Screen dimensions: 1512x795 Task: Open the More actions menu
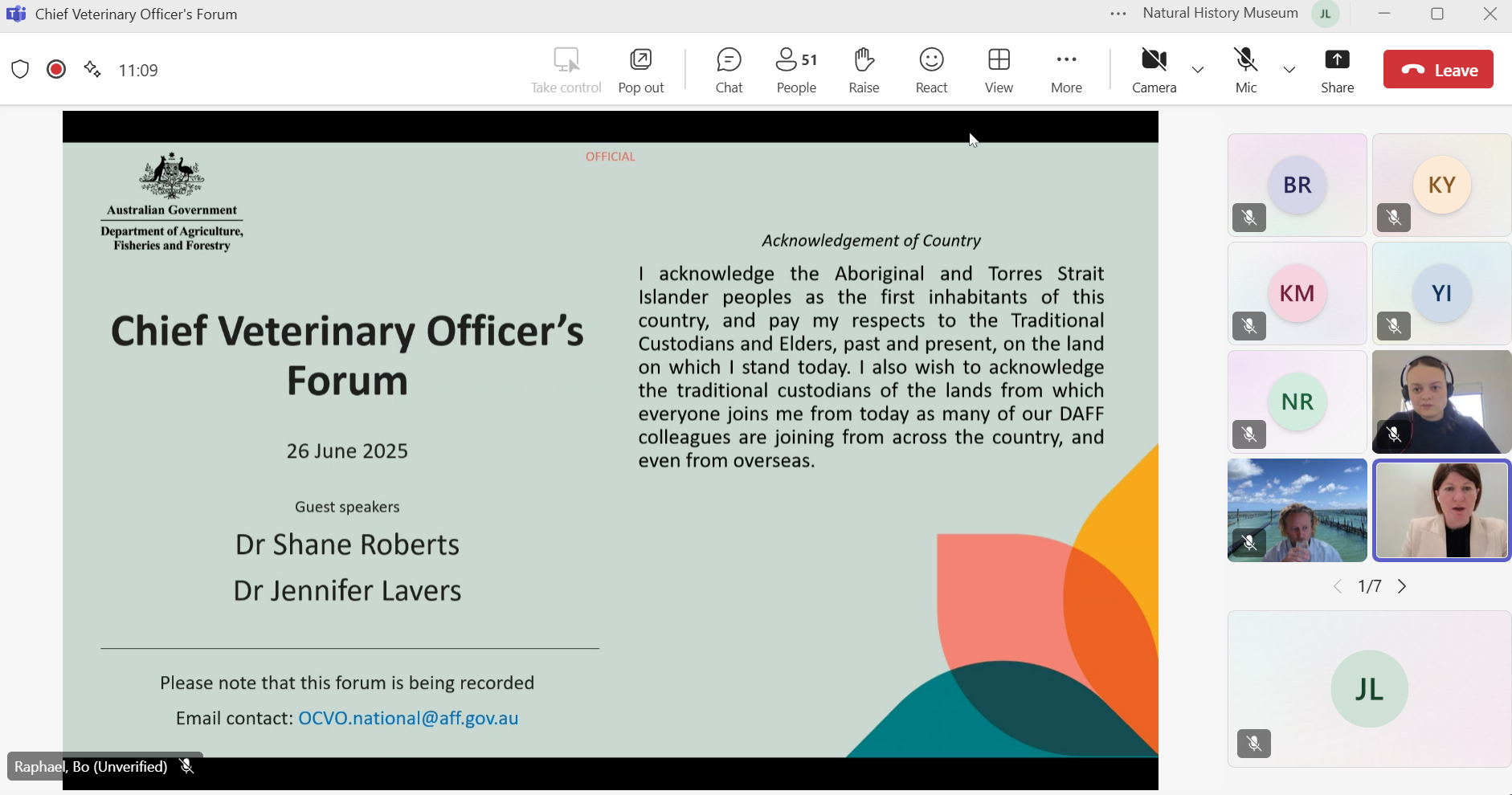pyautogui.click(x=1066, y=71)
